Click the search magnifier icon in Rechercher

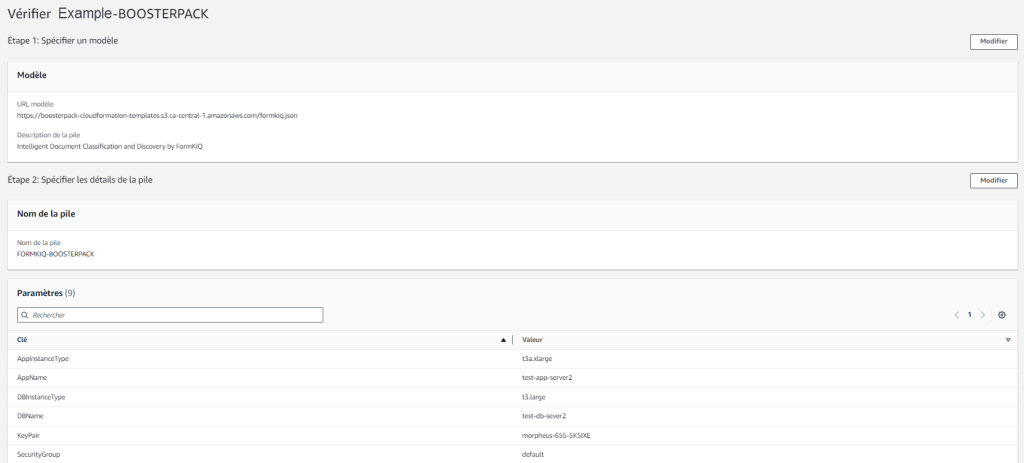25,315
